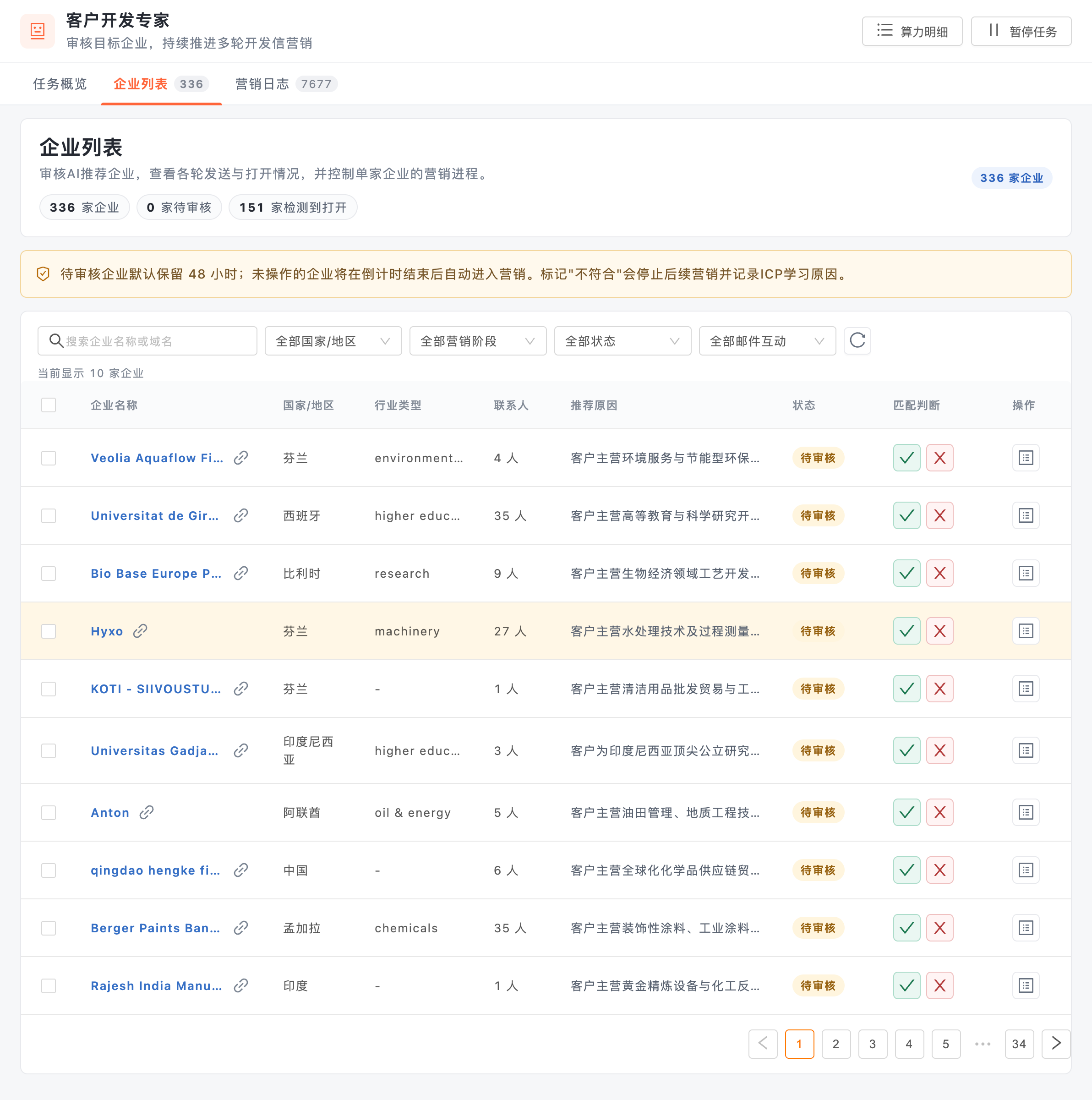
Task: Jump to last page 34
Action: point(1019,1044)
